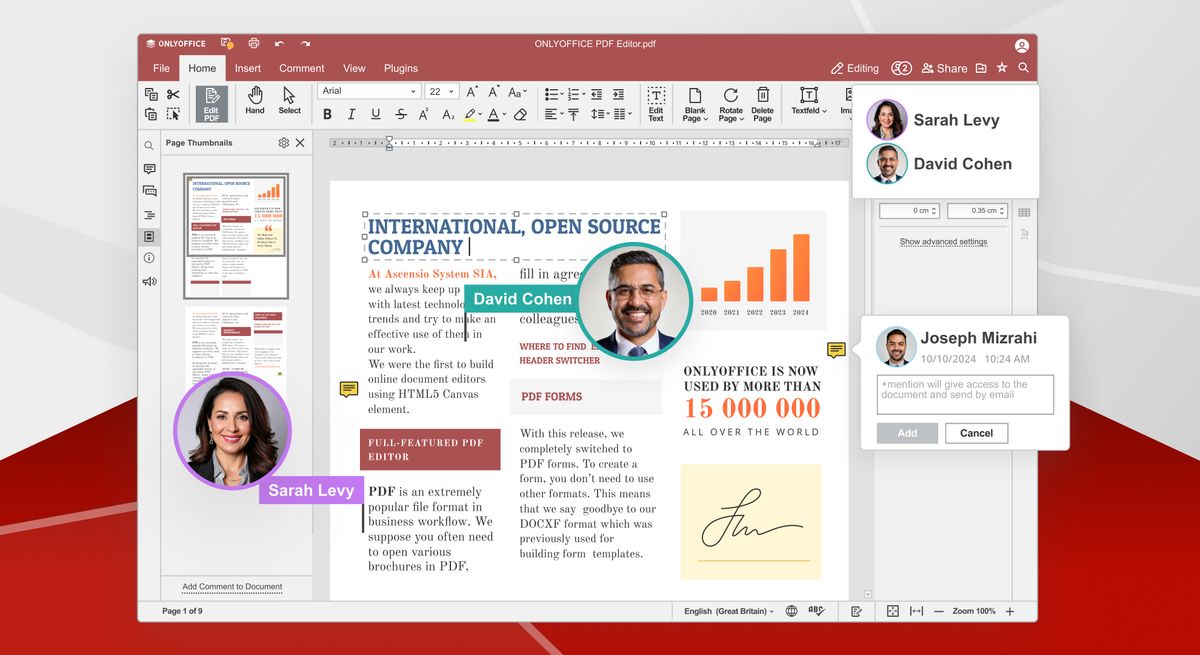
Task: Expand the font size 22 dropdown
Action: tap(454, 91)
